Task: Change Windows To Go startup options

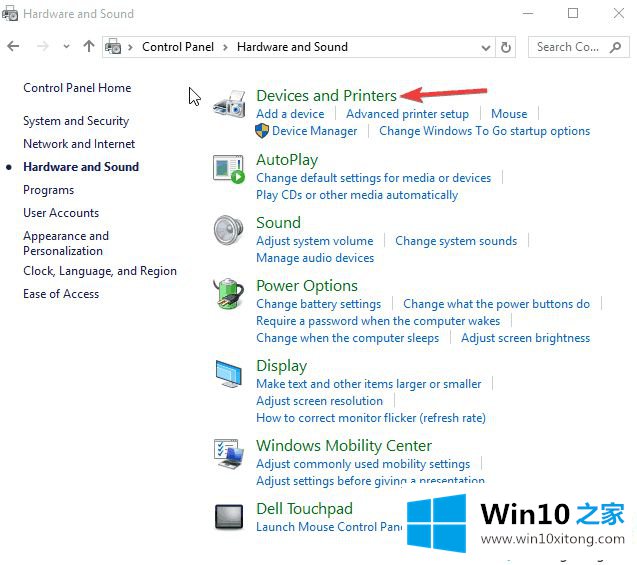Action: (484, 131)
